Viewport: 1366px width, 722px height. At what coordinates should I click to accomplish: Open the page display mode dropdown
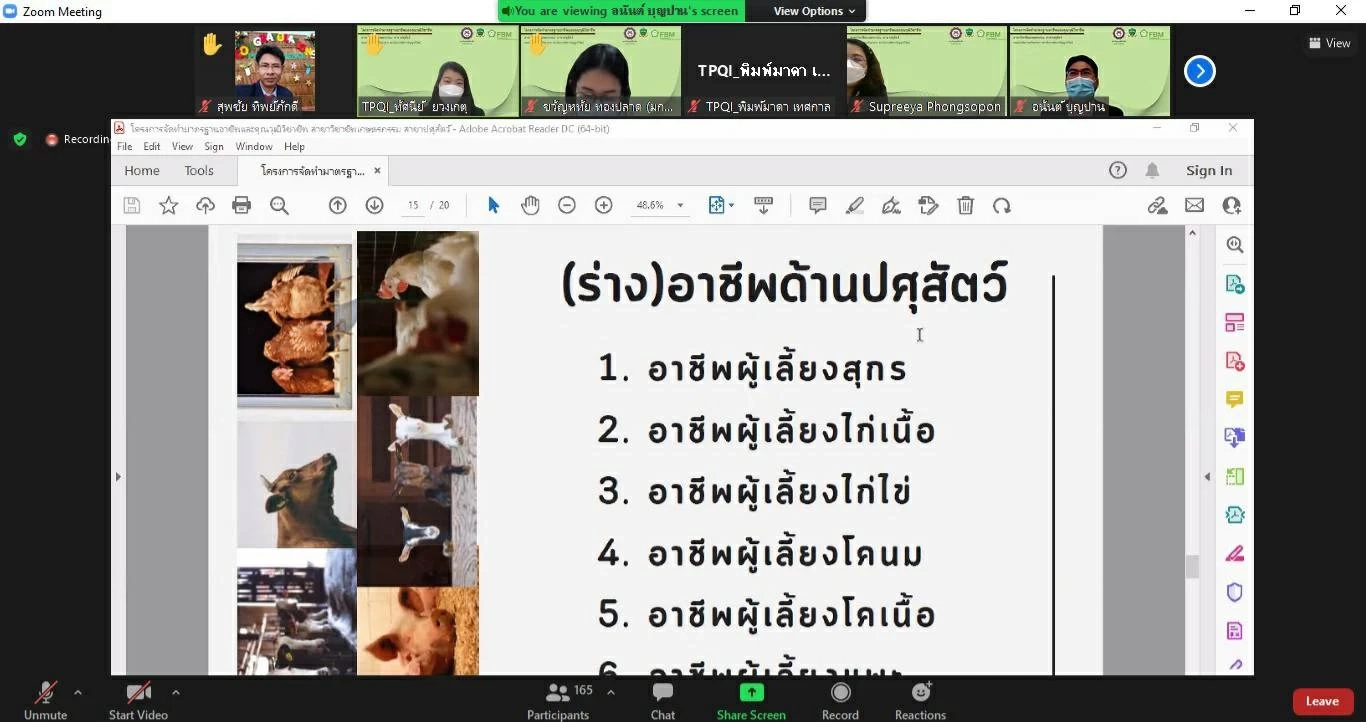(x=721, y=205)
